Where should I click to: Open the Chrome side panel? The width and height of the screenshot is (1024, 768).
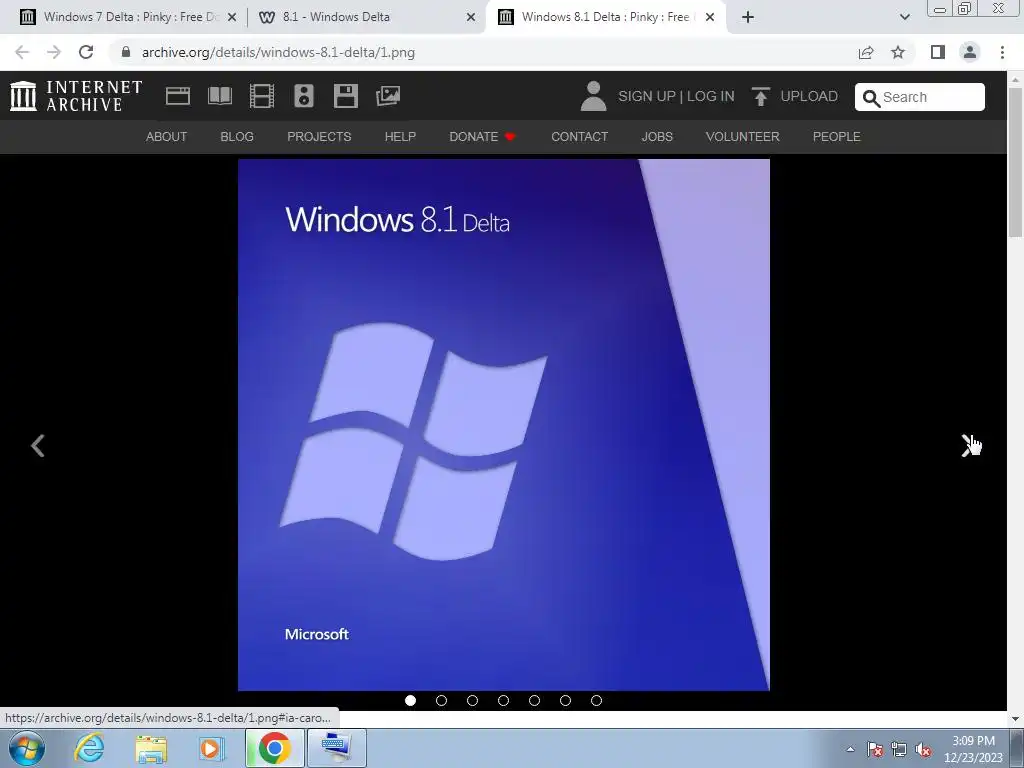pos(938,52)
